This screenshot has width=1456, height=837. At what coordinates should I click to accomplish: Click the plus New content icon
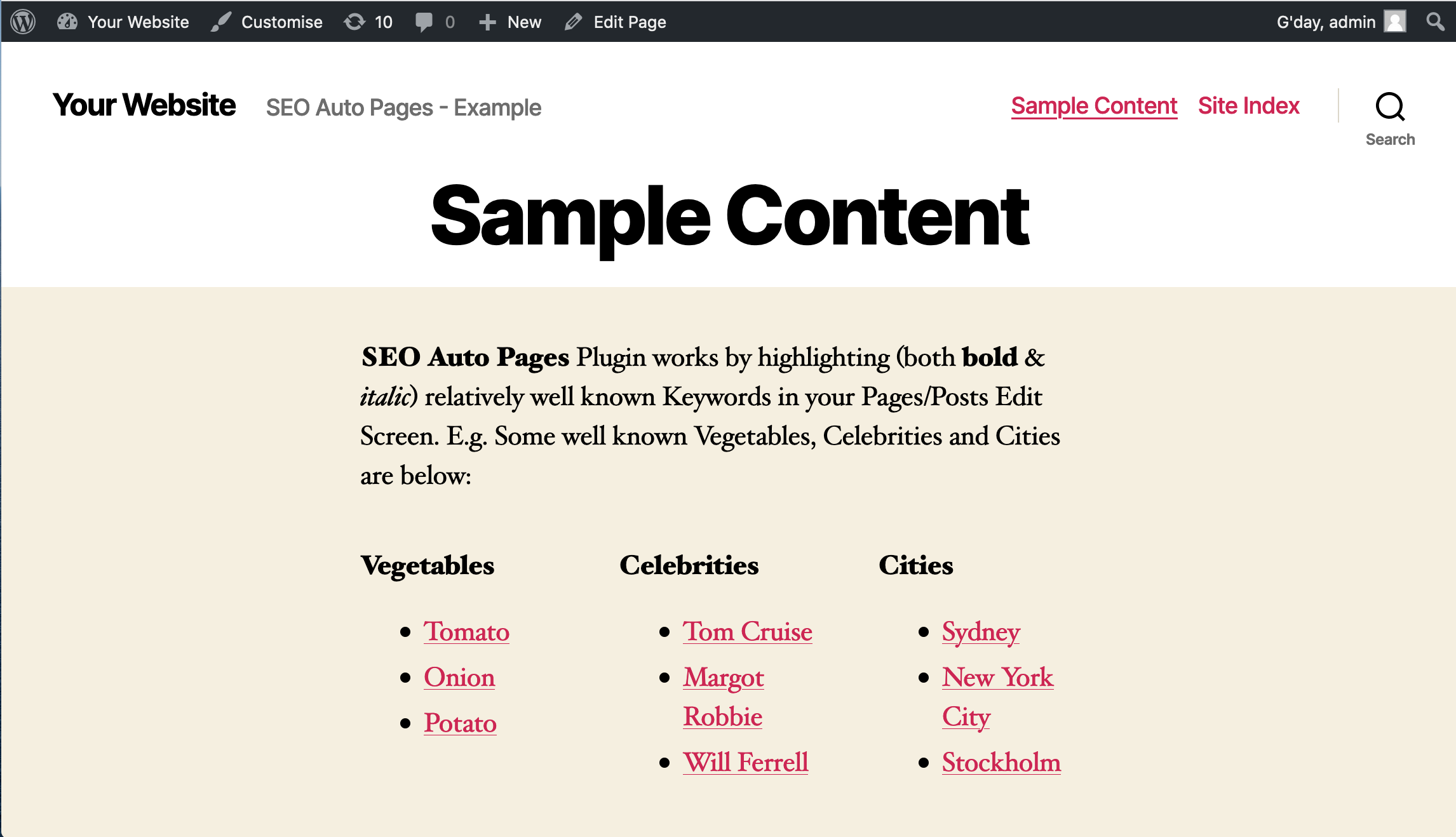(487, 22)
